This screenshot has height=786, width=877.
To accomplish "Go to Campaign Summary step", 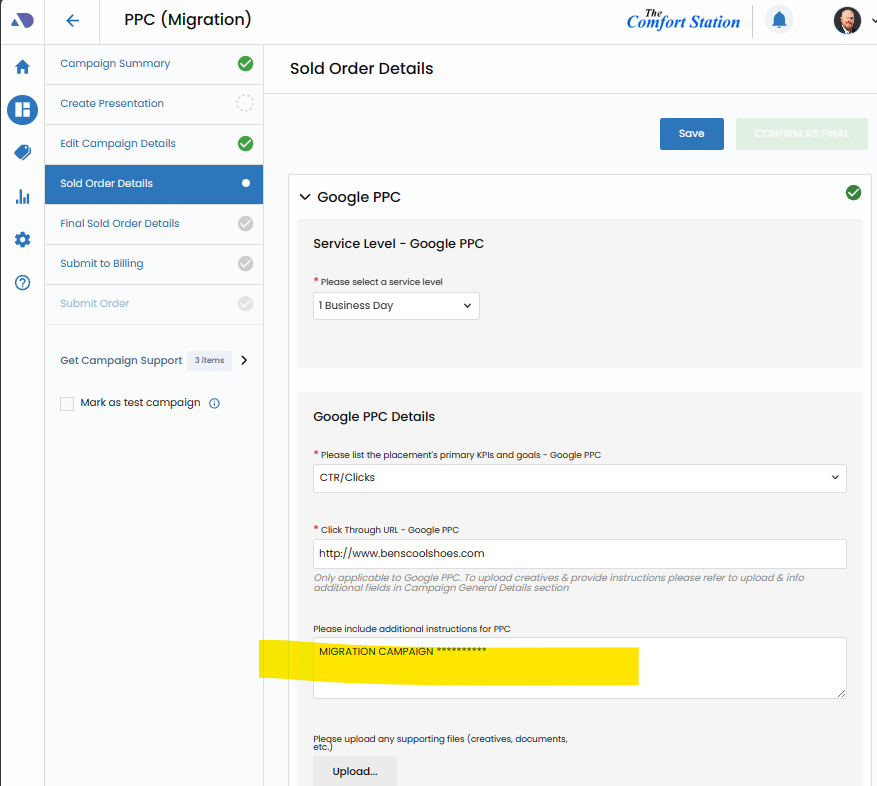I will [x=115, y=64].
